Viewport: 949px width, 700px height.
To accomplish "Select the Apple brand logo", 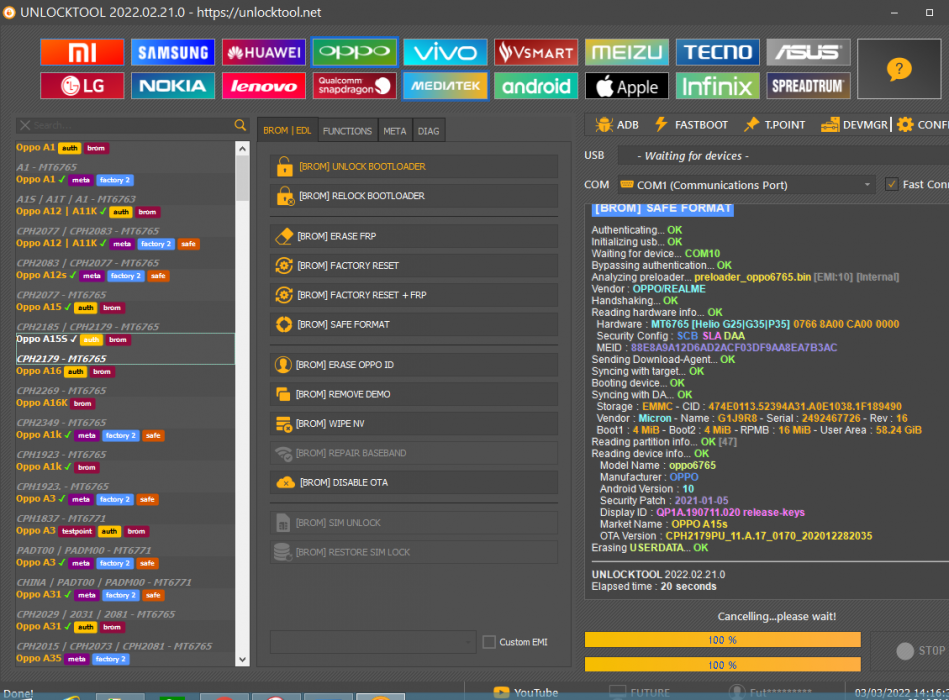I will tap(626, 86).
